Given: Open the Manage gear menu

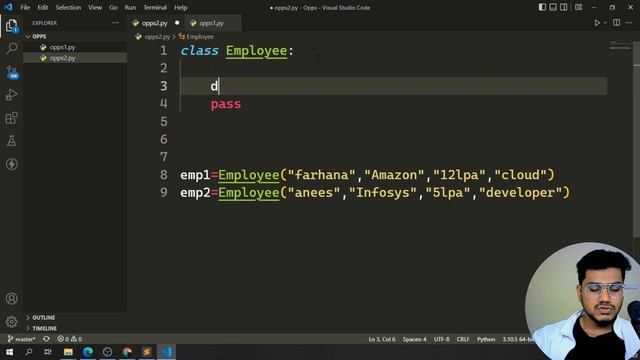Looking at the screenshot, I should point(11,322).
